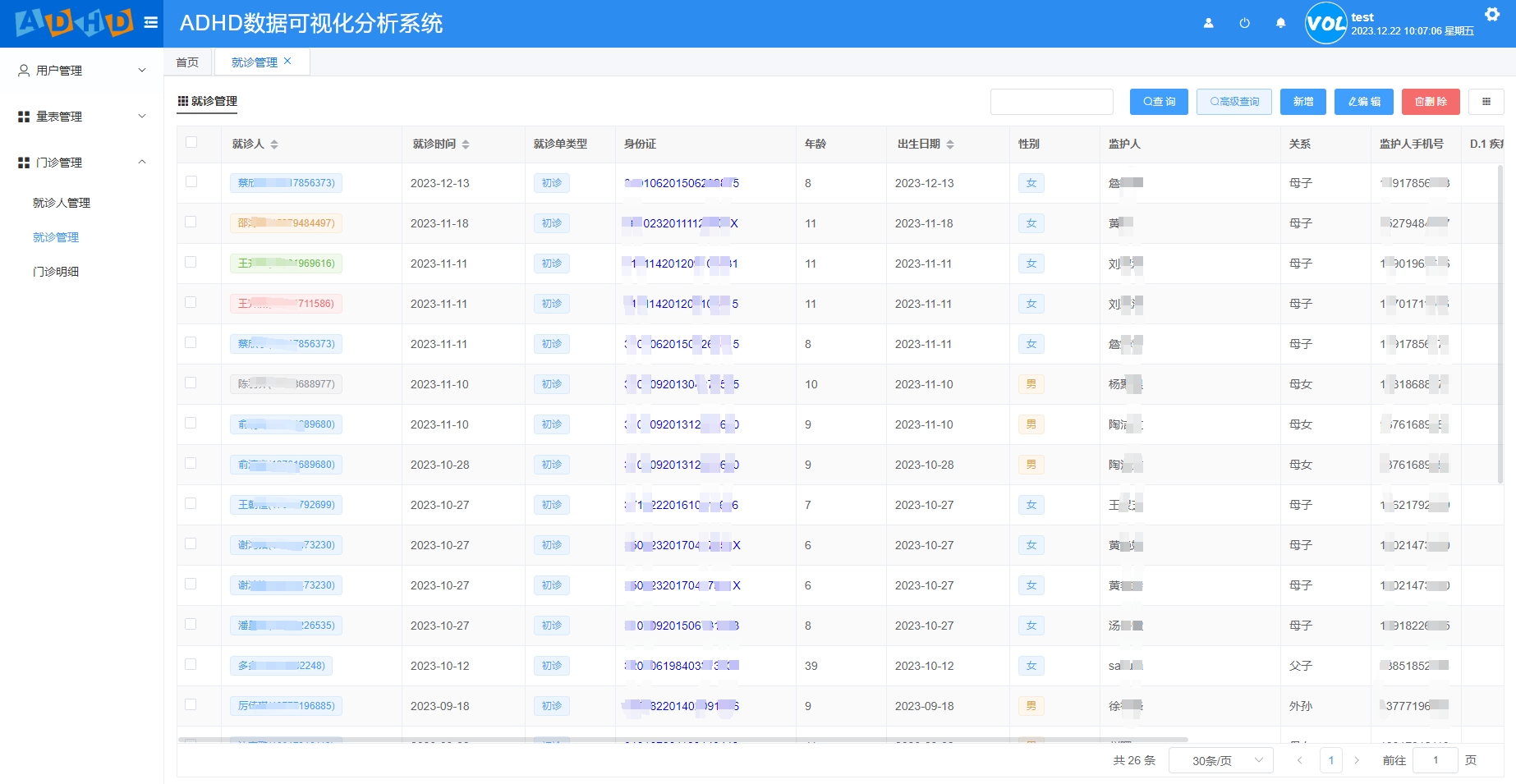Sort by 出生日期 column arrows

tap(950, 144)
